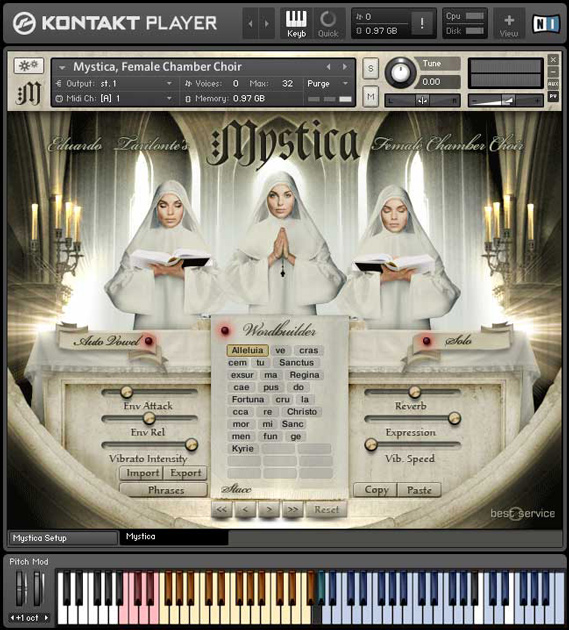Select the Christo word slot
569x630 pixels.
pos(302,412)
